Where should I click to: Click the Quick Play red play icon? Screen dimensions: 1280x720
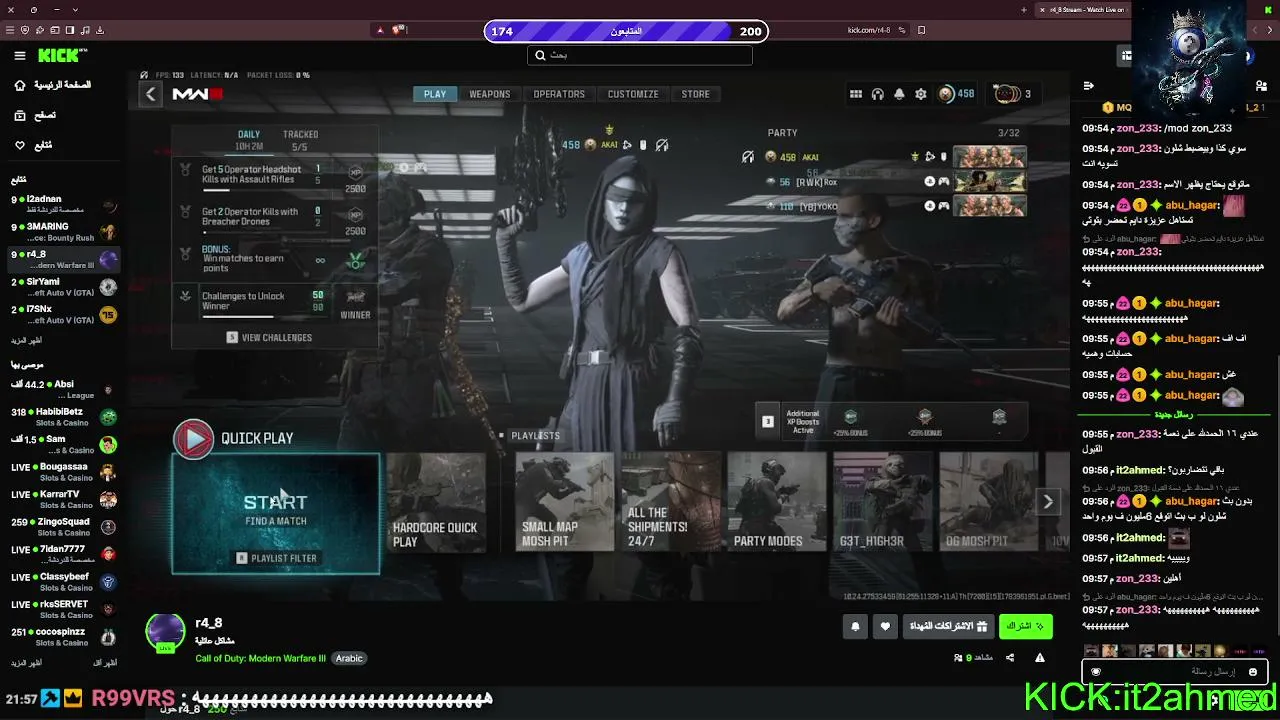pos(193,438)
